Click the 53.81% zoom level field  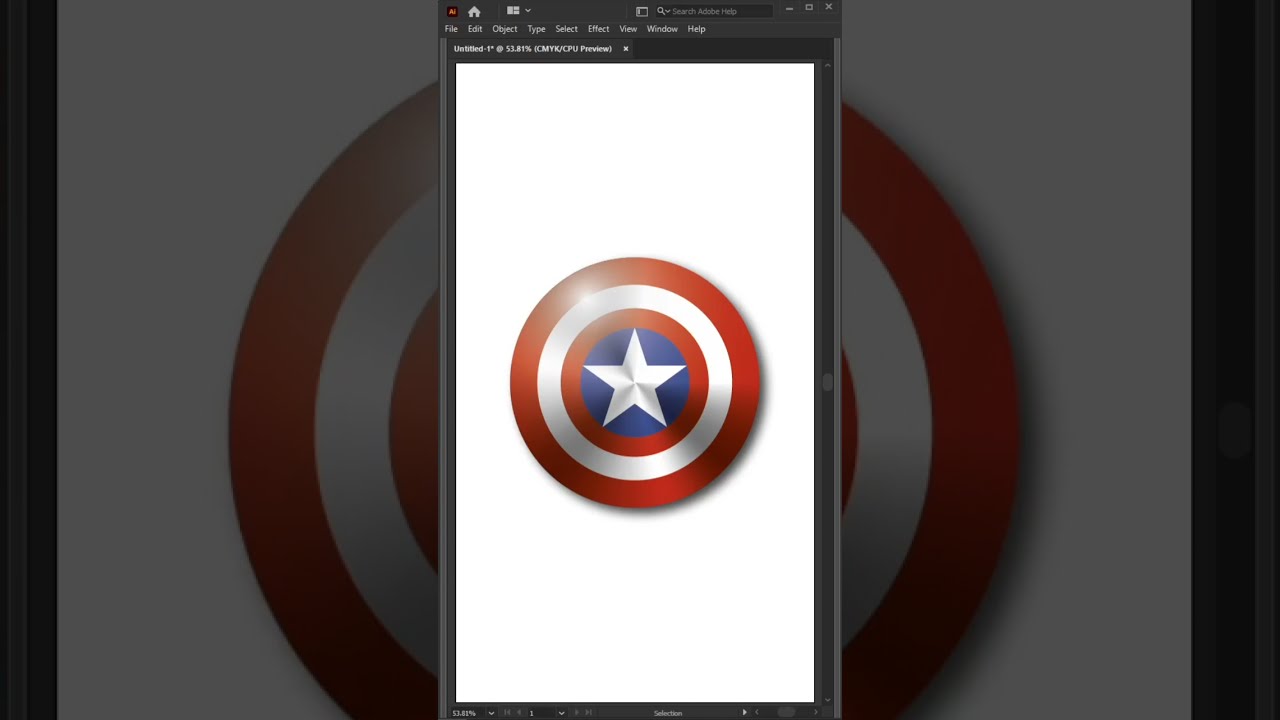(x=465, y=713)
